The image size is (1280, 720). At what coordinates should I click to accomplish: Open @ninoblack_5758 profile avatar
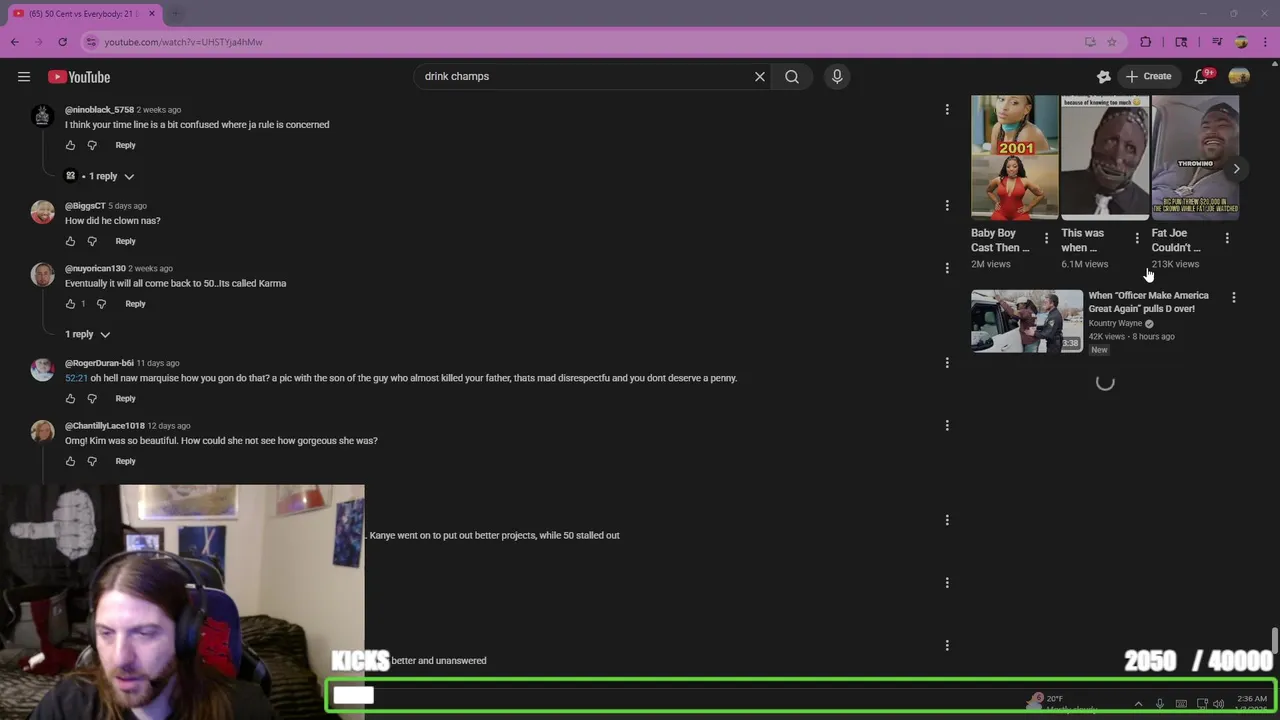42,116
